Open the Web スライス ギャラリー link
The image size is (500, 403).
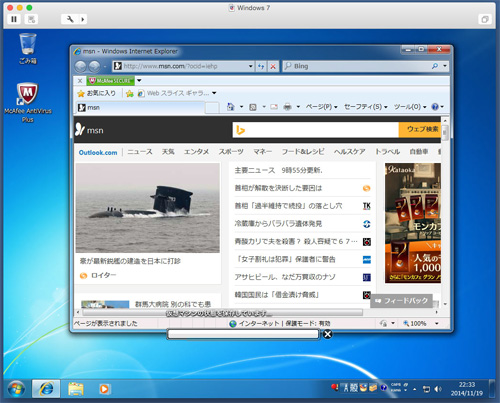173,93
